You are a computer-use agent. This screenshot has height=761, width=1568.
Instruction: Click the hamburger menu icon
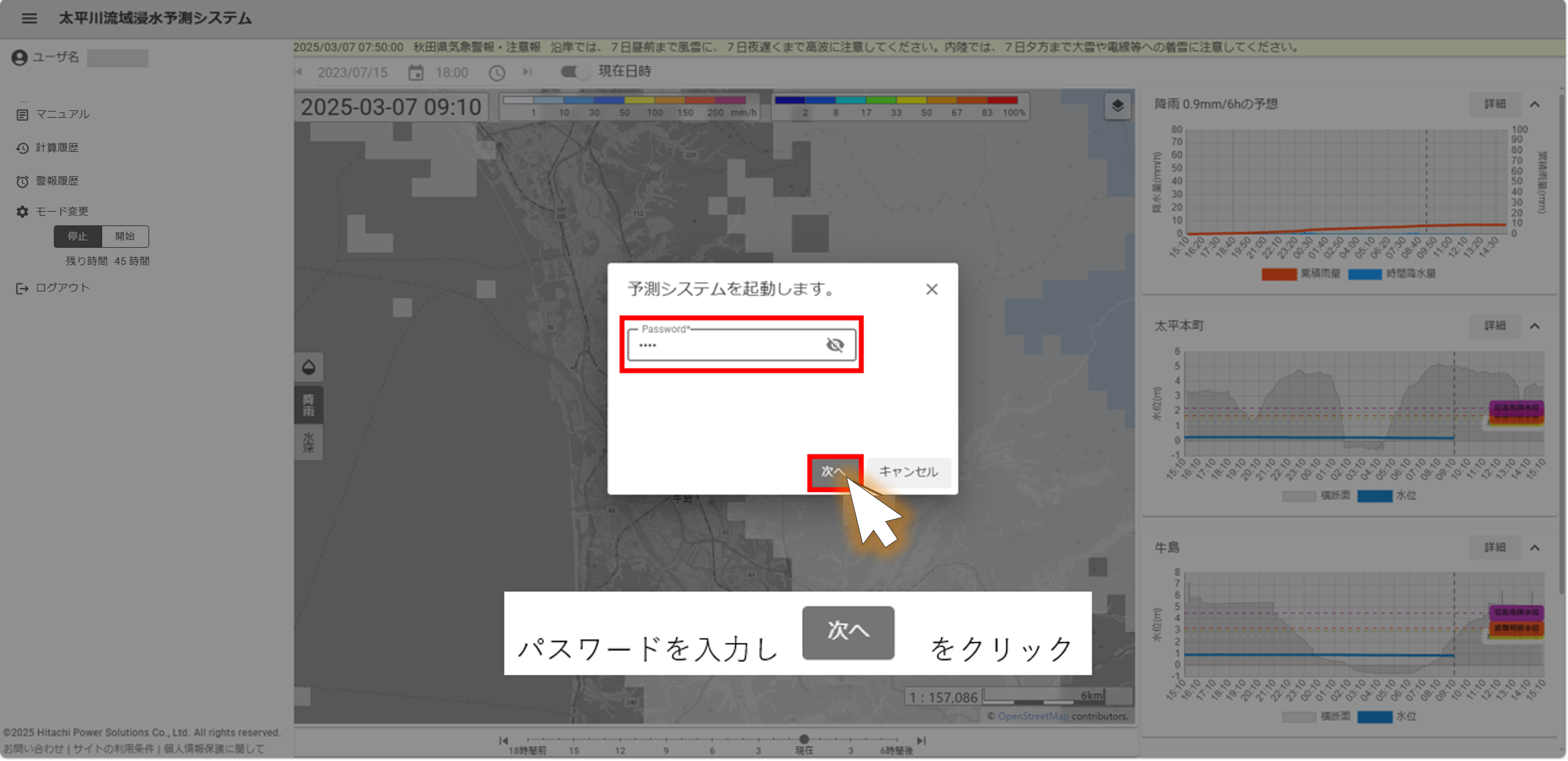click(x=29, y=18)
